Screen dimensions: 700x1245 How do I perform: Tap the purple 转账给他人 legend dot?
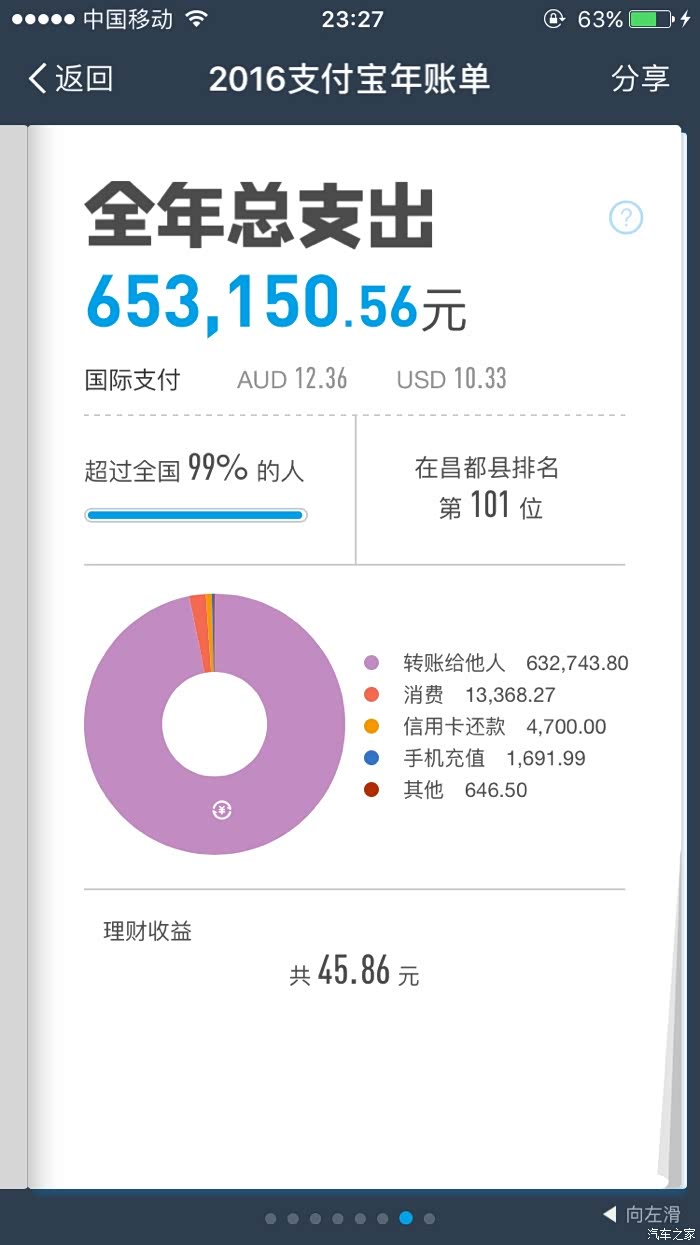click(372, 663)
